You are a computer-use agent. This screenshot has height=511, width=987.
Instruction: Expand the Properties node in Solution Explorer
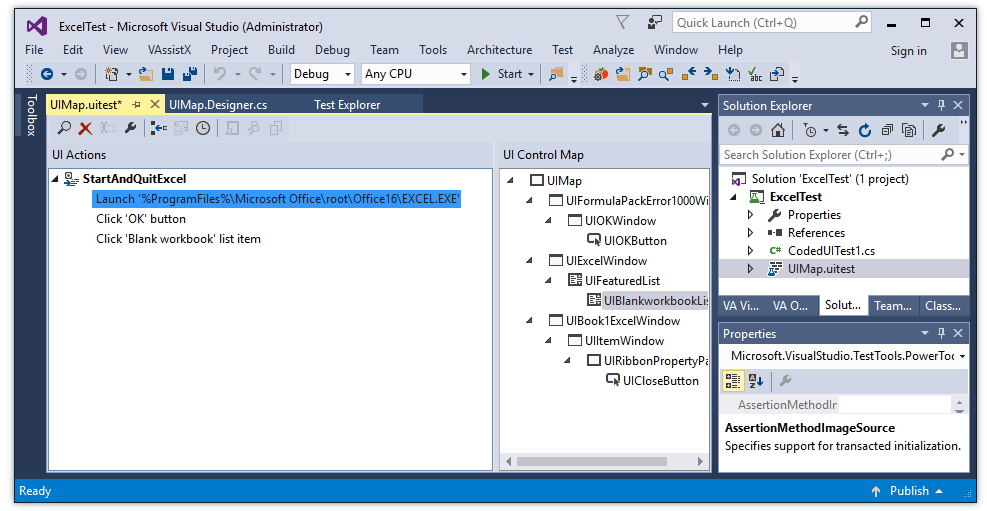coord(751,215)
